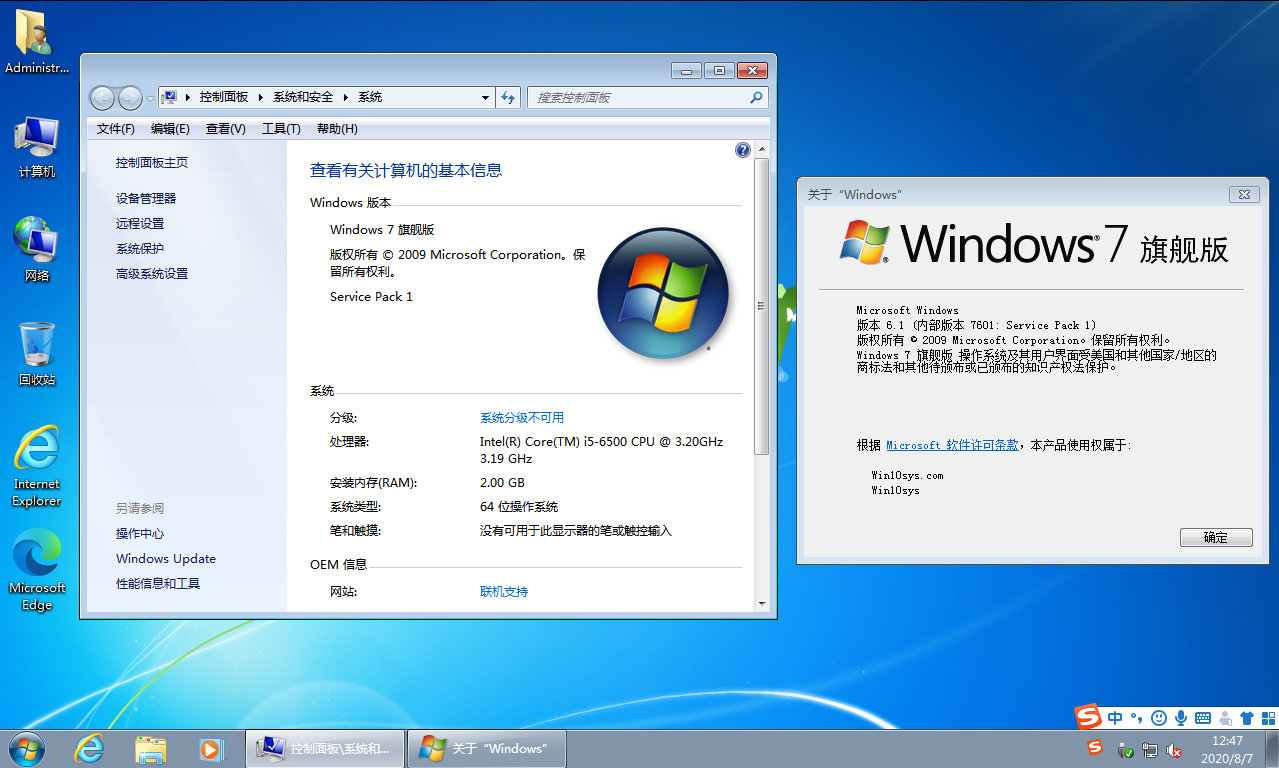1279x768 pixels.
Task: Refresh the Control Panel address bar
Action: click(508, 97)
